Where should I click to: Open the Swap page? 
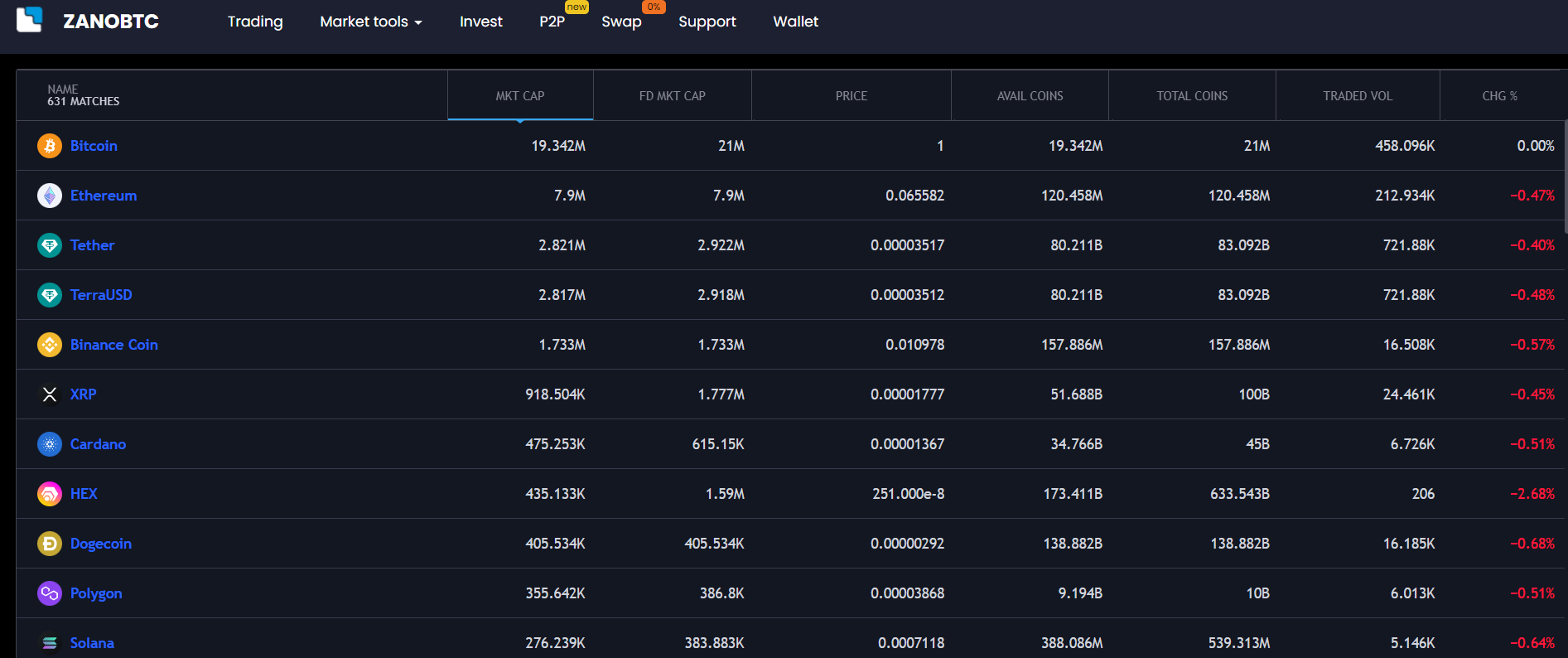click(621, 22)
